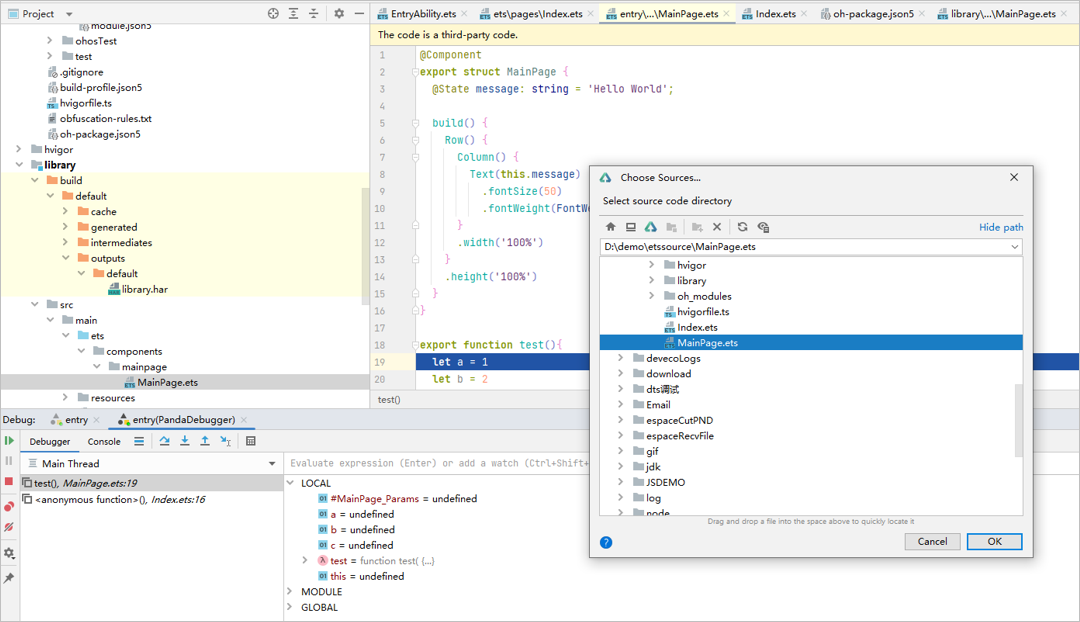This screenshot has width=1080, height=622.
Task: Select library.har in the project tree
Action: coord(144,289)
